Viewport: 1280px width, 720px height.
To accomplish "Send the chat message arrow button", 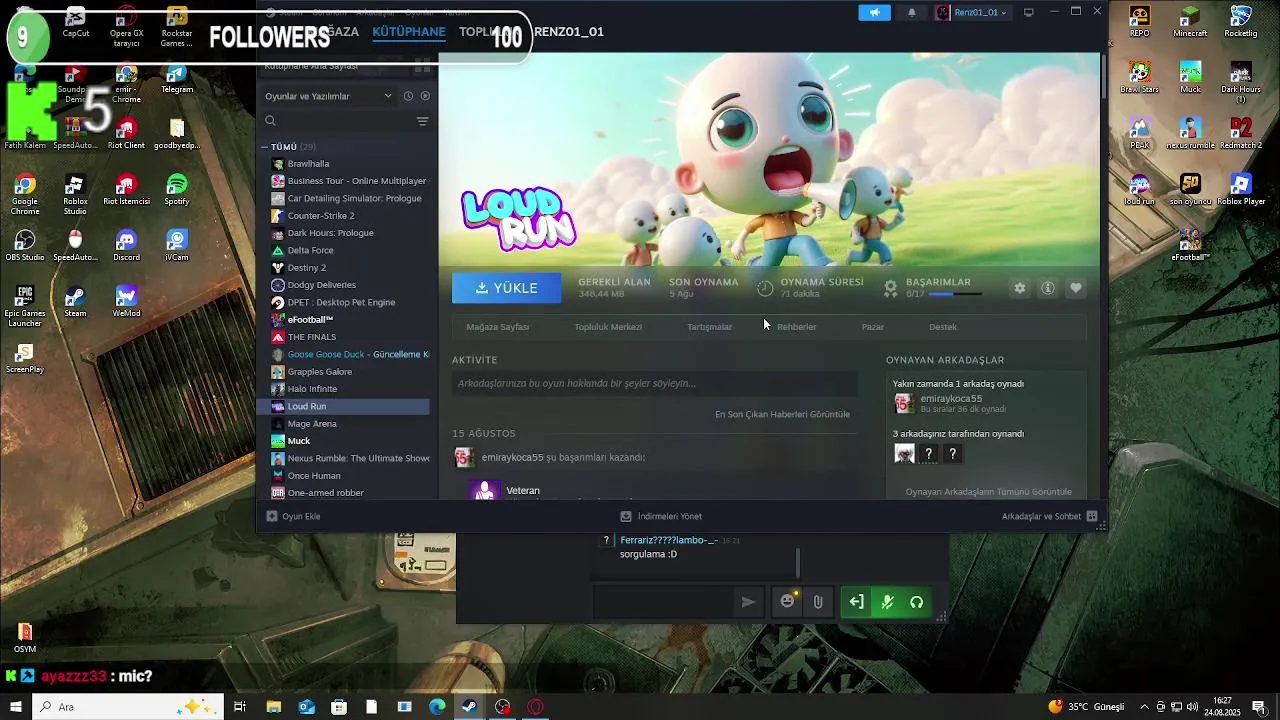I will tap(748, 602).
